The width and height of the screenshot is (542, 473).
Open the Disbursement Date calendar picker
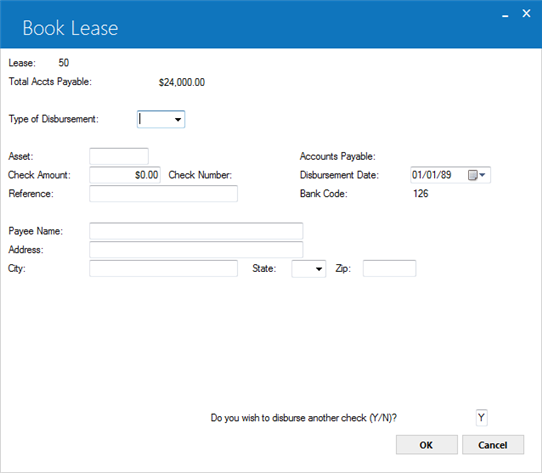point(477,175)
